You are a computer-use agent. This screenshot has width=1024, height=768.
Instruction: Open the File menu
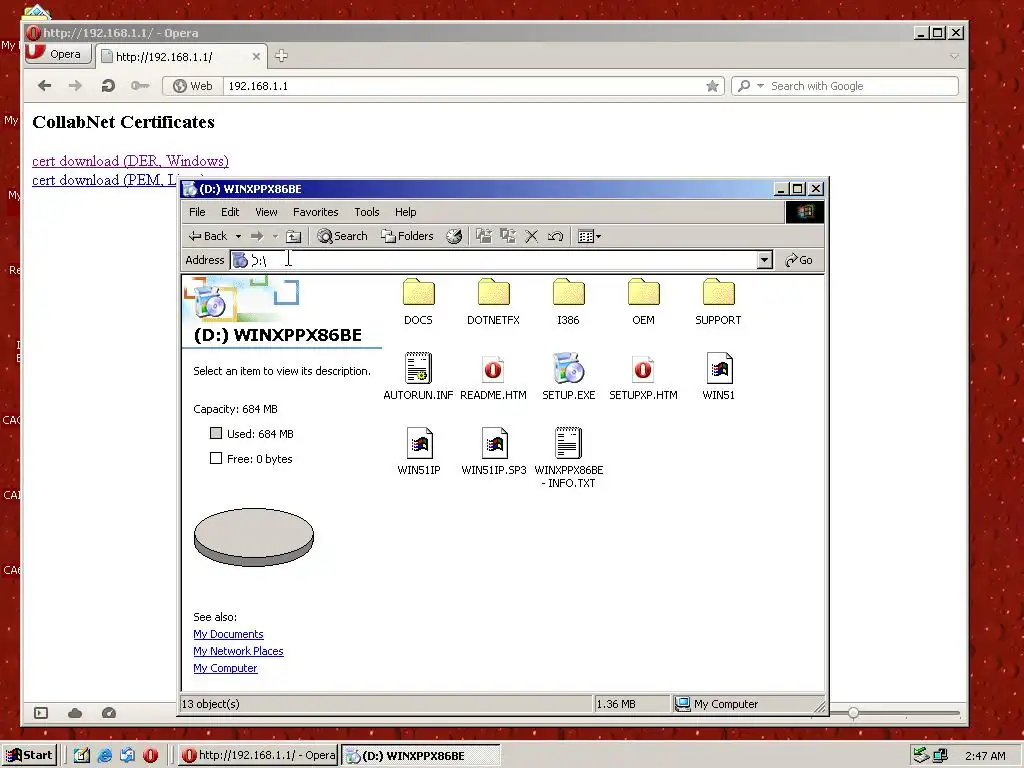coord(197,212)
